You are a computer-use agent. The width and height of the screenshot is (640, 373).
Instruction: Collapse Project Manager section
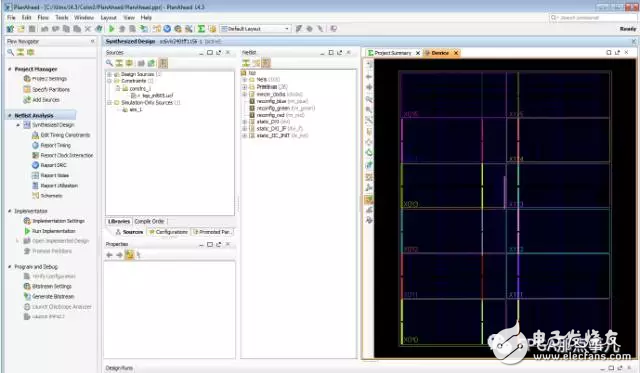(x=10, y=69)
